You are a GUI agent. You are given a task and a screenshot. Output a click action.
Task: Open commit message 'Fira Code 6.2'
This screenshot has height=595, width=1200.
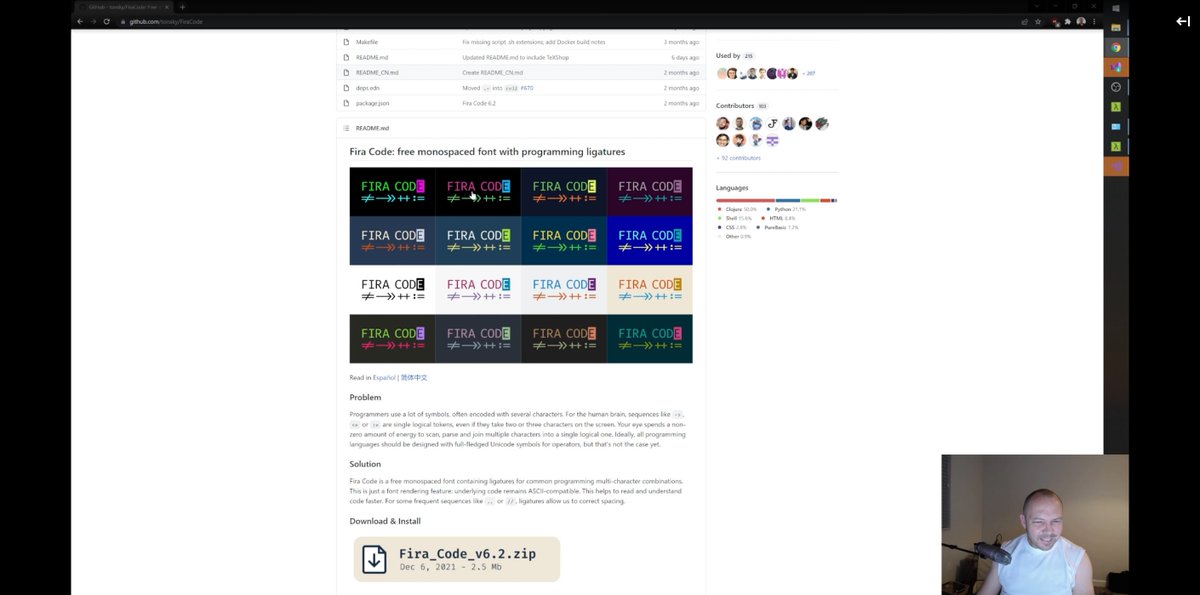point(479,103)
